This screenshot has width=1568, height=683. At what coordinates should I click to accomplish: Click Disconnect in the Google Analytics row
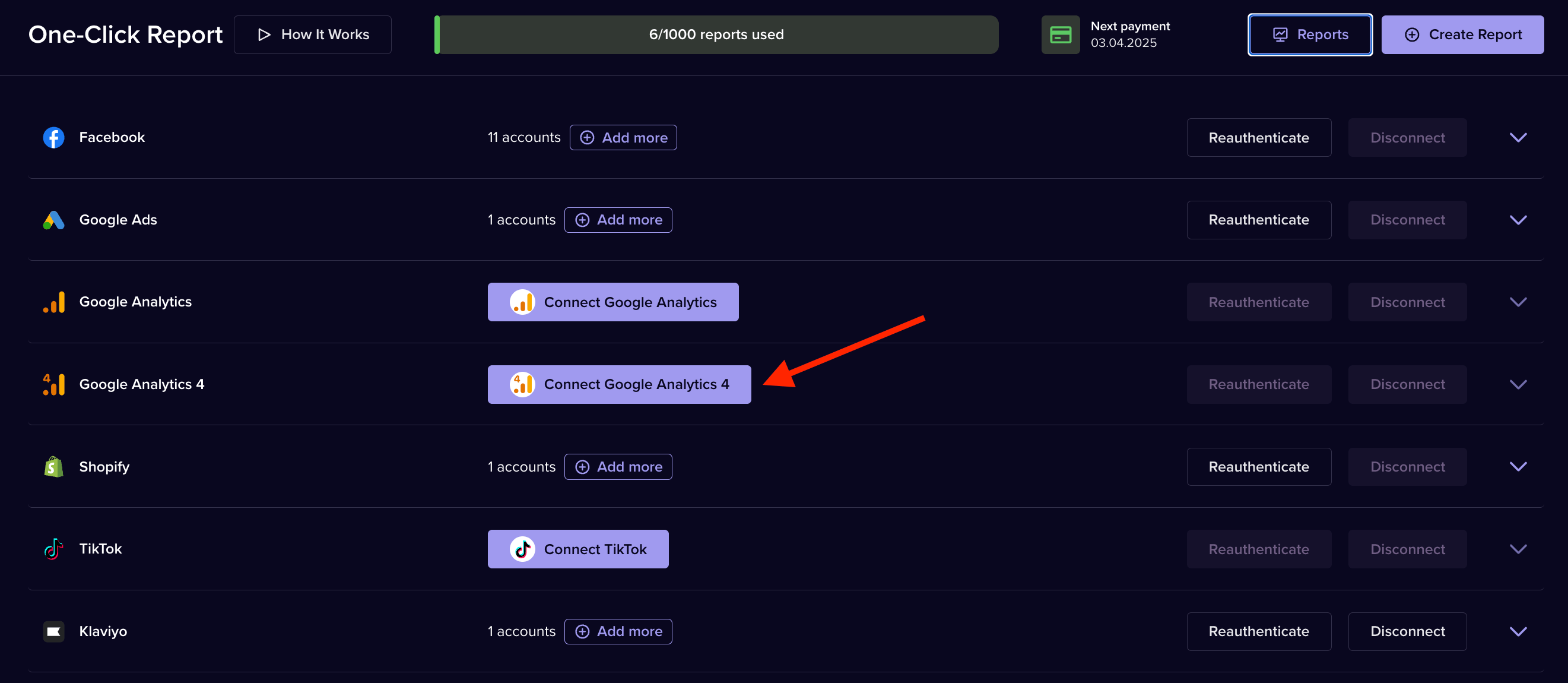(1407, 302)
